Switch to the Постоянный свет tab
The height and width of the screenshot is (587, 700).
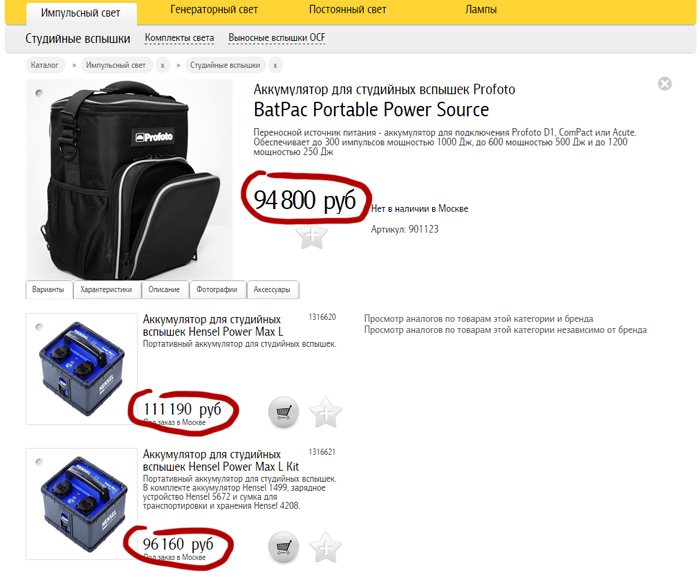click(347, 9)
